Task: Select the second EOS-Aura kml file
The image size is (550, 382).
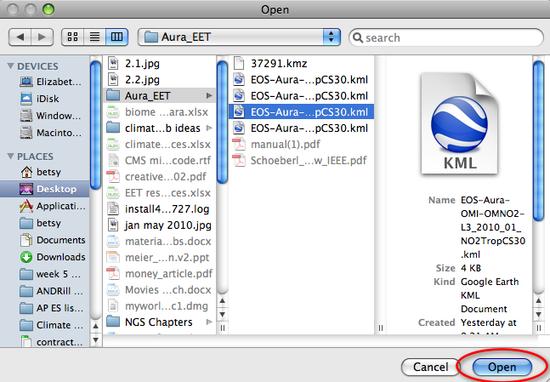Action: [x=301, y=96]
